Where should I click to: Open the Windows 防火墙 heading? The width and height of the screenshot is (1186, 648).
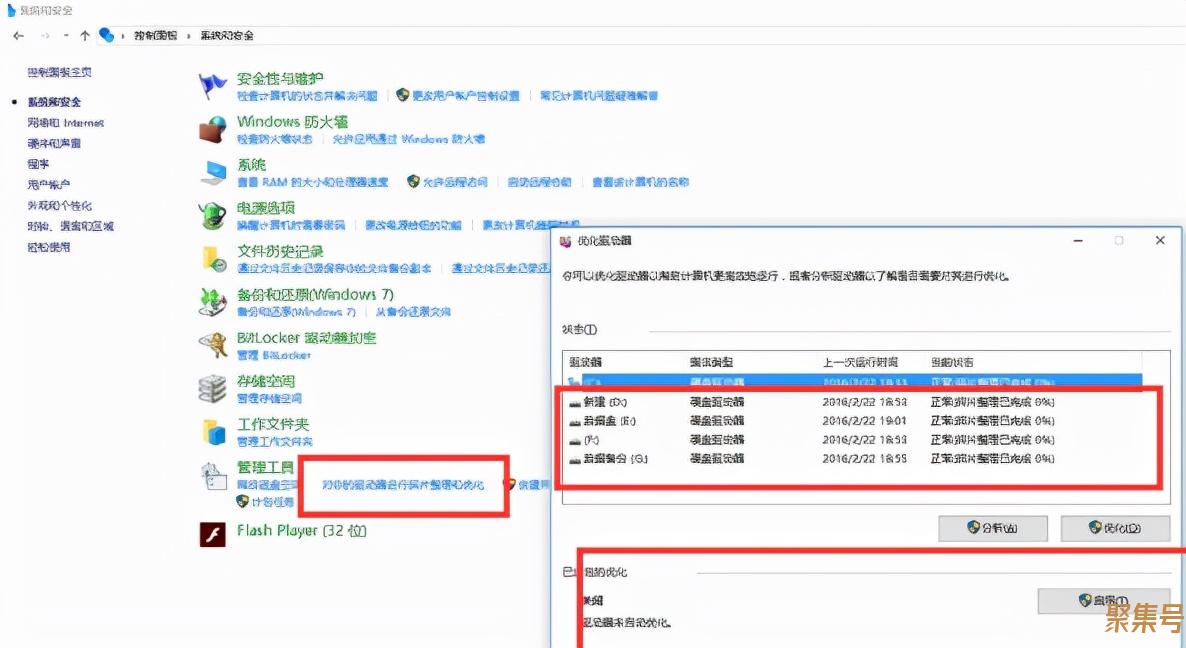click(293, 122)
